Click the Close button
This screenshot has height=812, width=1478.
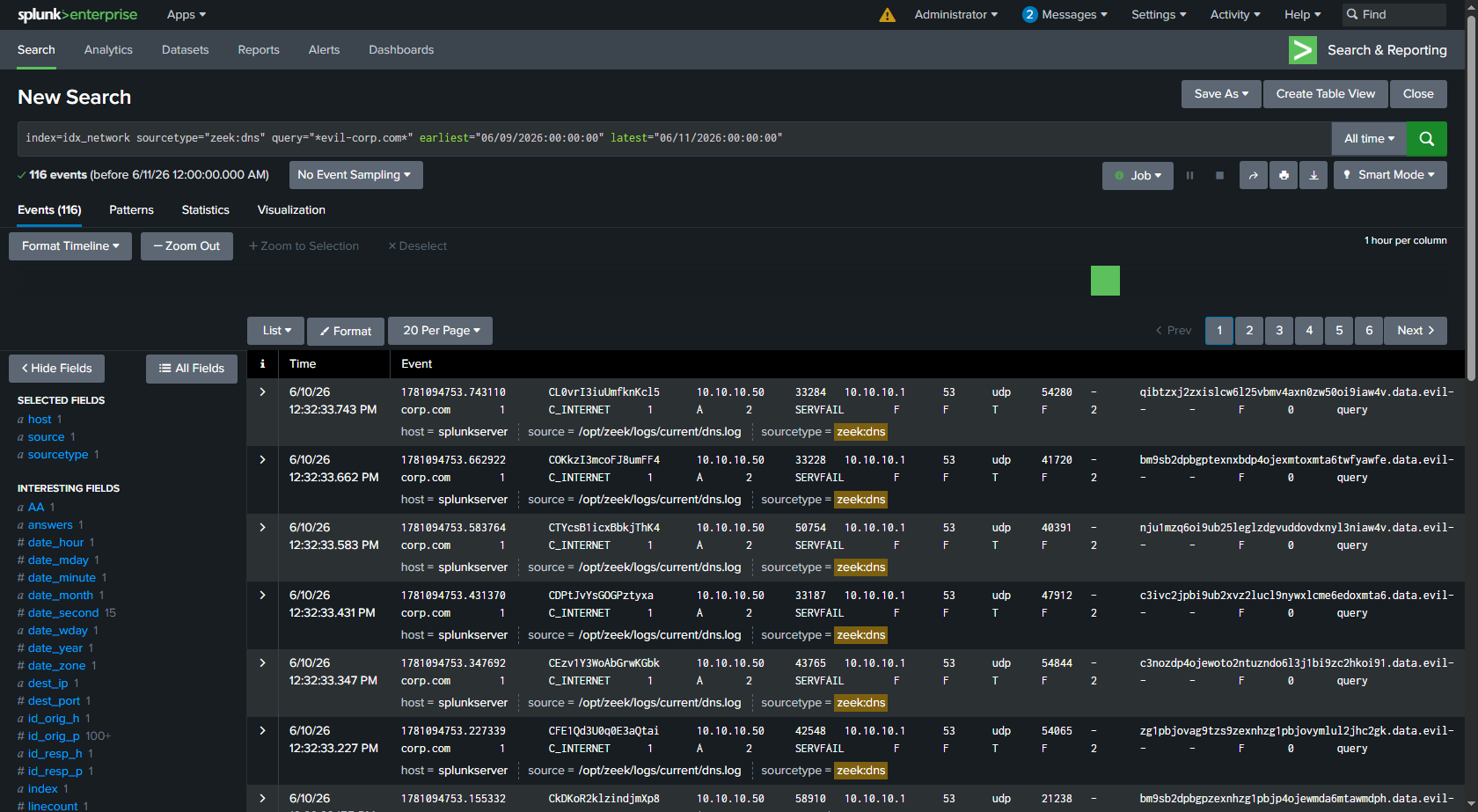tap(1418, 94)
